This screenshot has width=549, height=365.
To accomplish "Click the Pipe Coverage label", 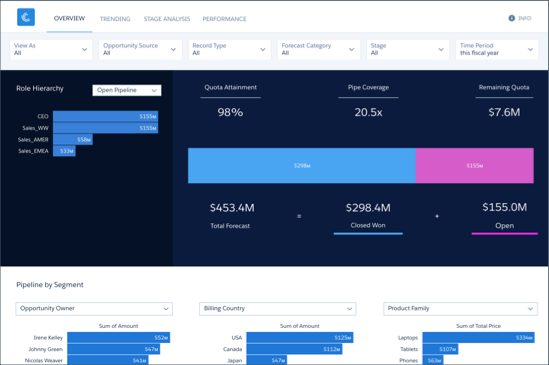I will point(368,87).
